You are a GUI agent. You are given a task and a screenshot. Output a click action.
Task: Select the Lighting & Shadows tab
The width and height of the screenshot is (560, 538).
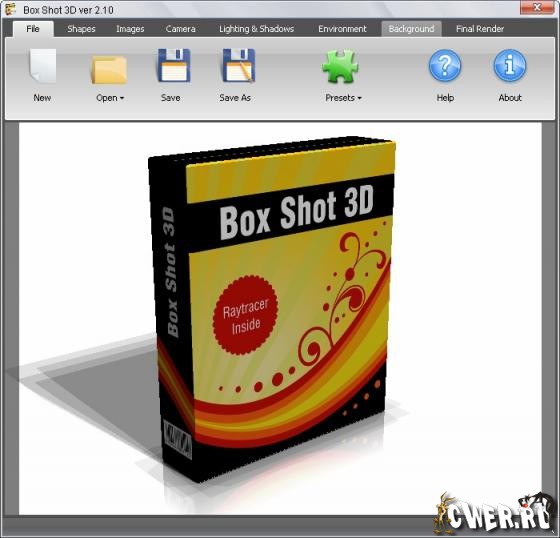[256, 29]
